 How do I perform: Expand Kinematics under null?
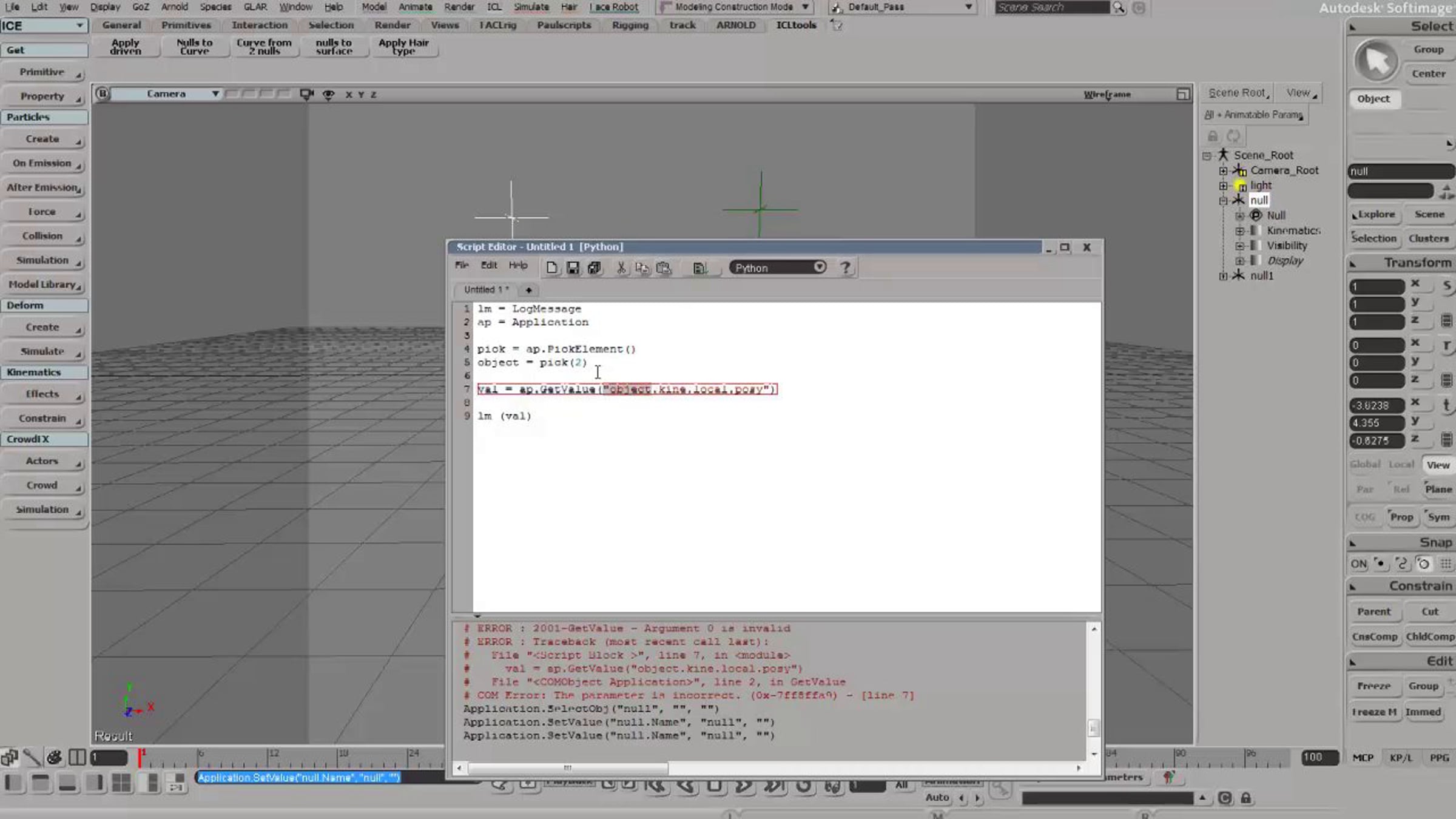pos(1239,231)
